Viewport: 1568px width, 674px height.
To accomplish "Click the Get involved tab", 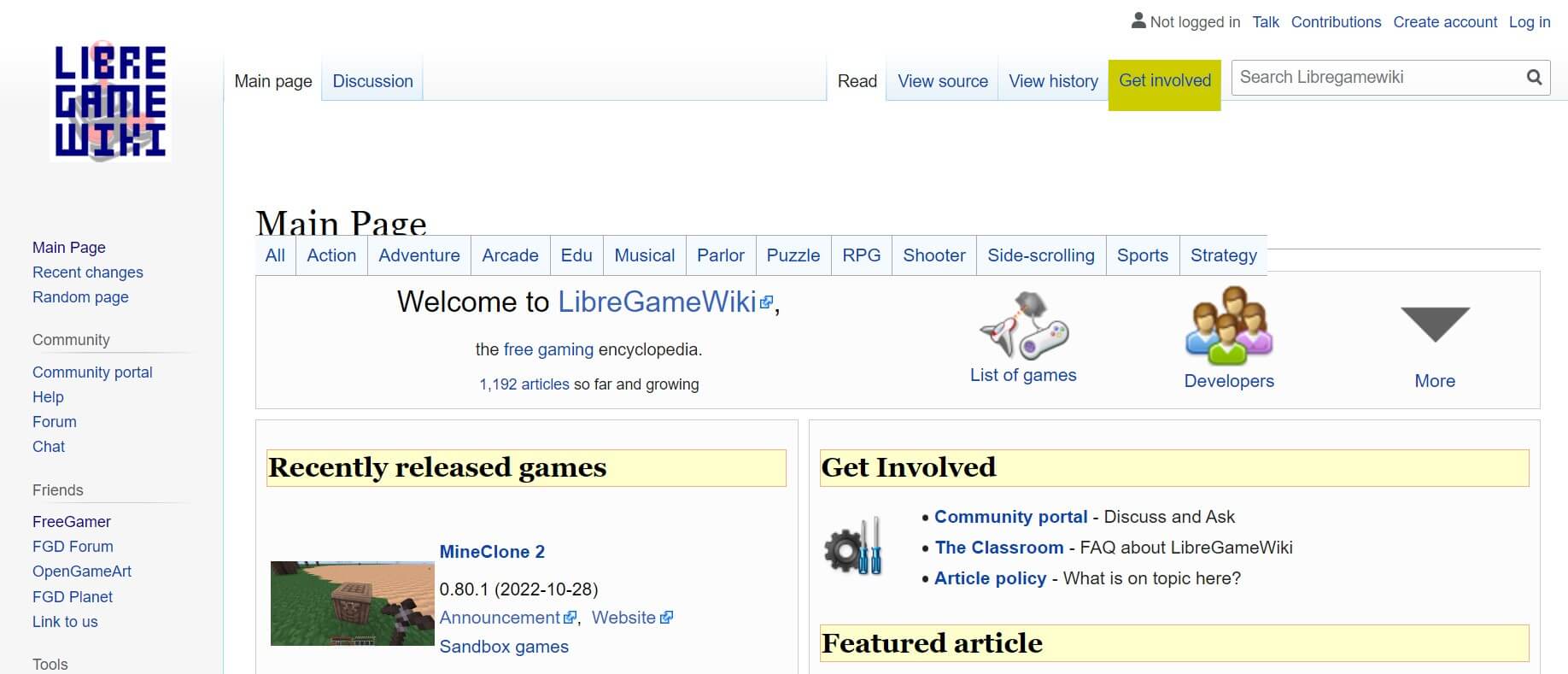I will (x=1165, y=85).
